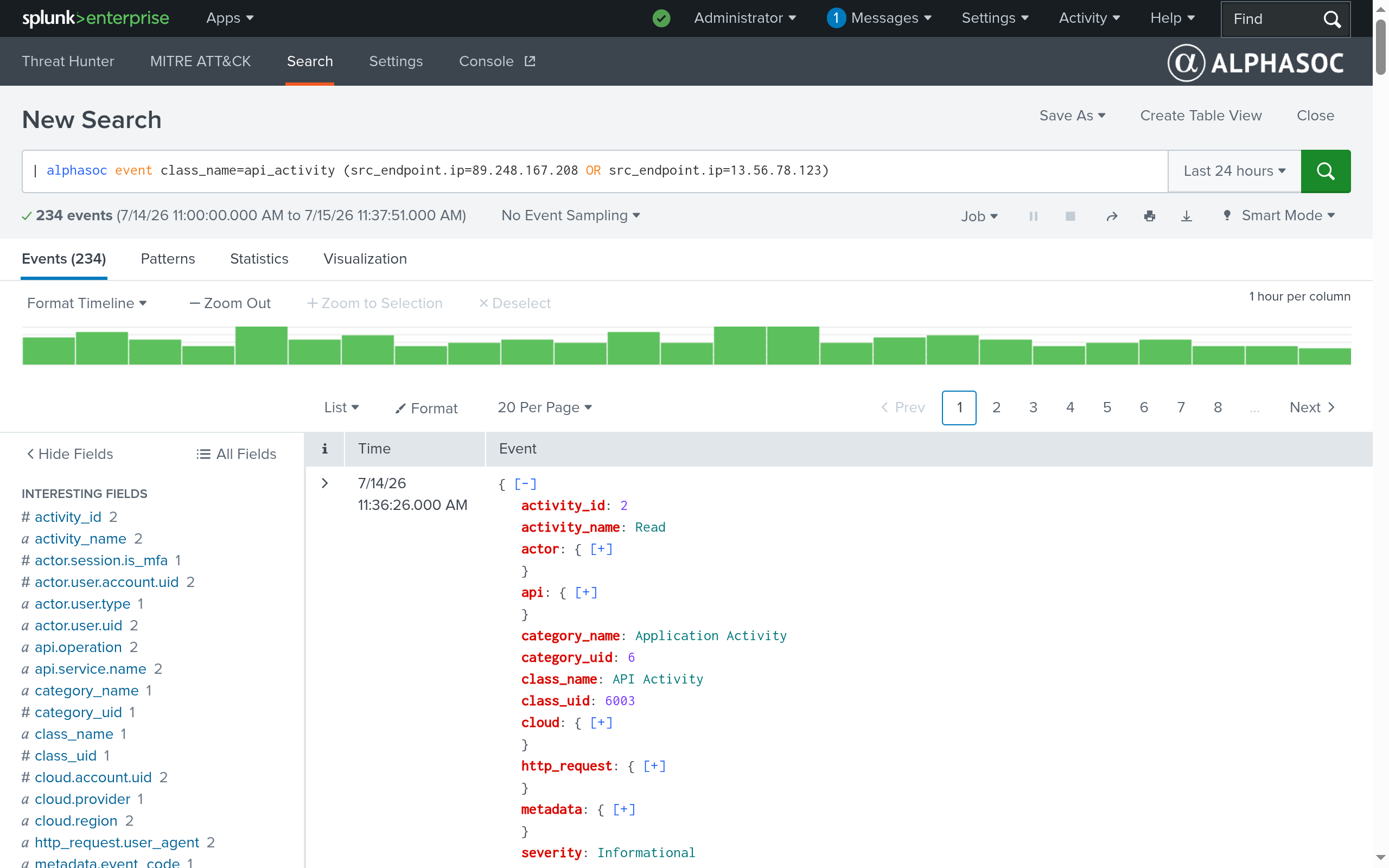Open the Administrator menu
The width and height of the screenshot is (1389, 868).
click(744, 18)
